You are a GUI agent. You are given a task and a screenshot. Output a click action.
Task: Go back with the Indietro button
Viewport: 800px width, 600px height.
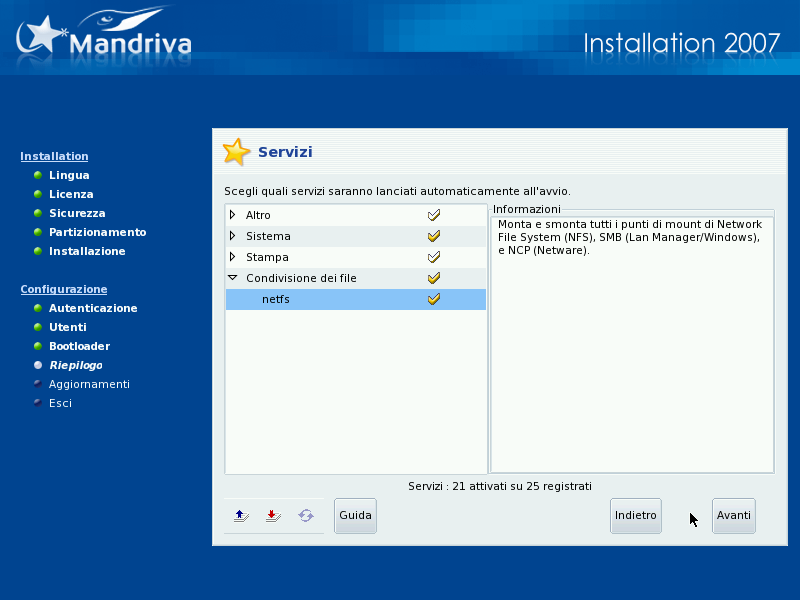tap(636, 516)
